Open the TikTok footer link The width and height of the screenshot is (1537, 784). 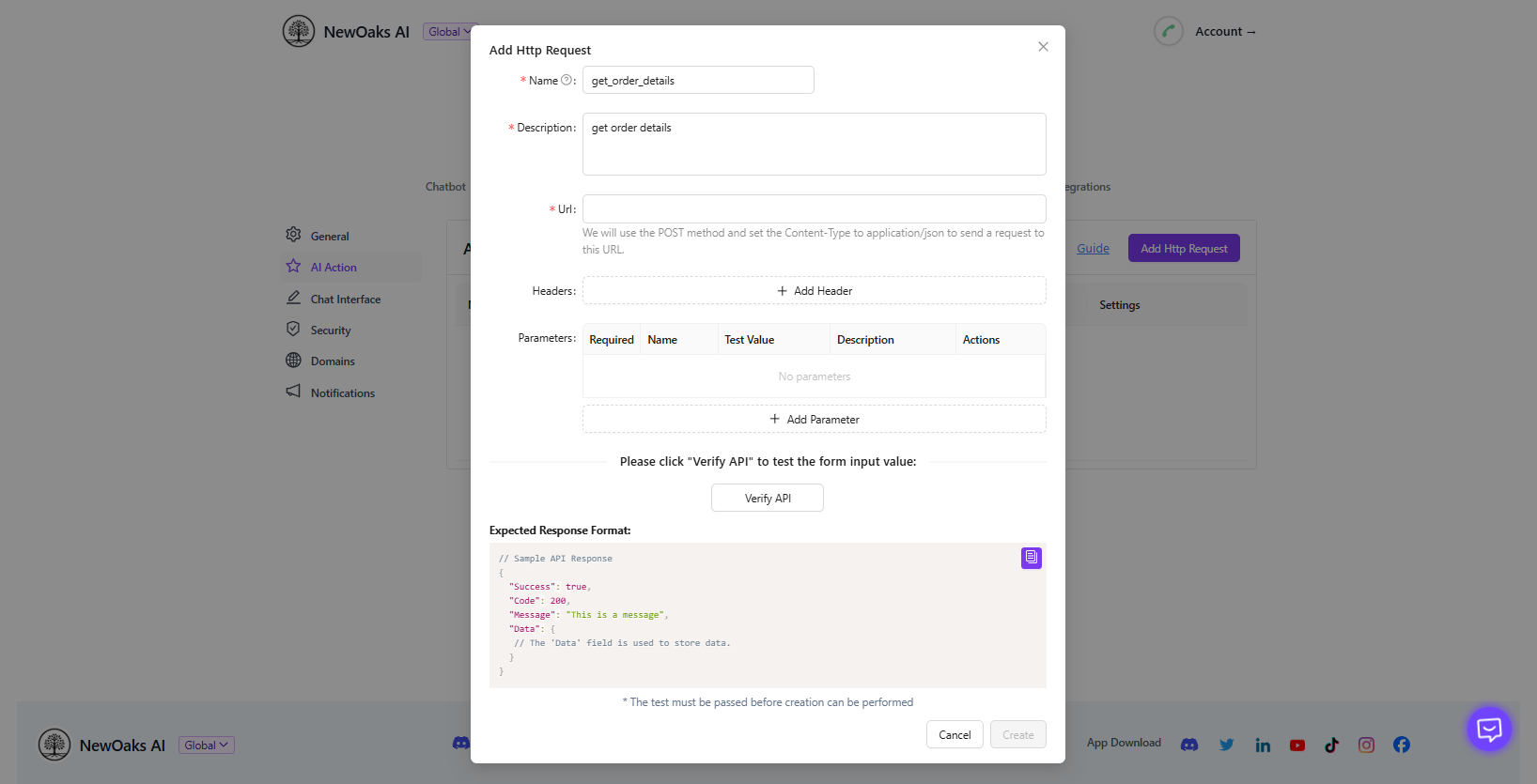click(1332, 745)
